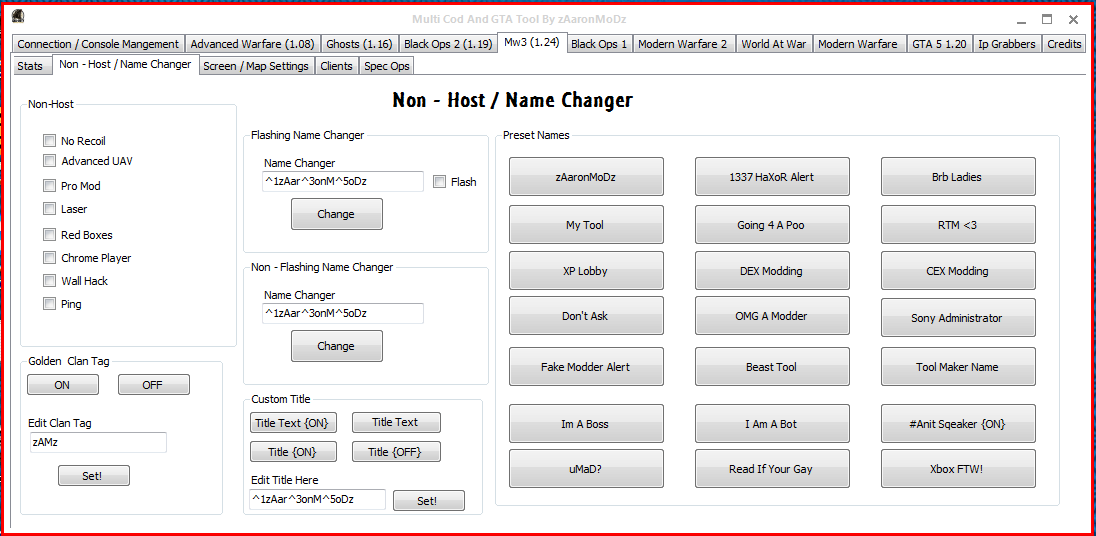Turn Golden Clan Tag OFF

(x=153, y=385)
